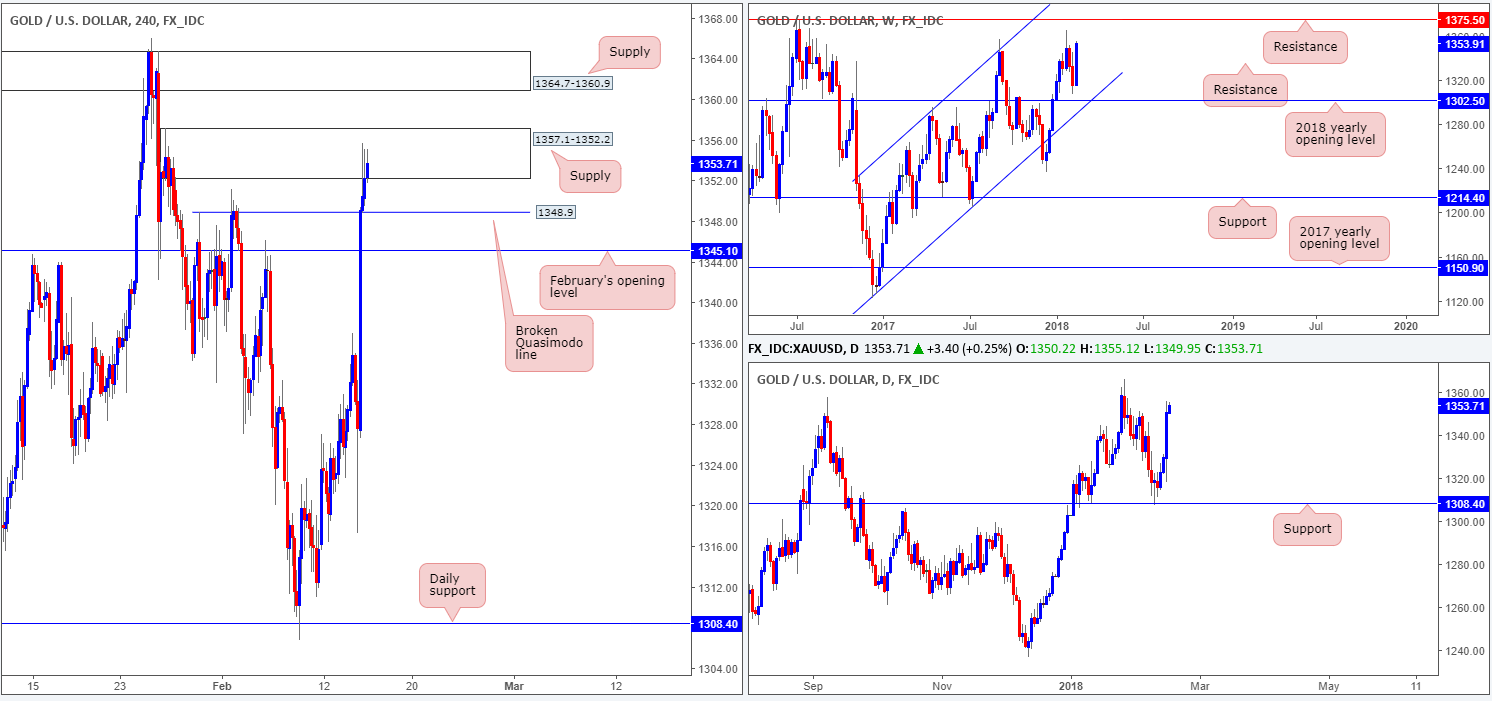Select the 'Broken Quasimodo line' callout
Viewport: 1492px width, 701px height.
pyautogui.click(x=550, y=343)
